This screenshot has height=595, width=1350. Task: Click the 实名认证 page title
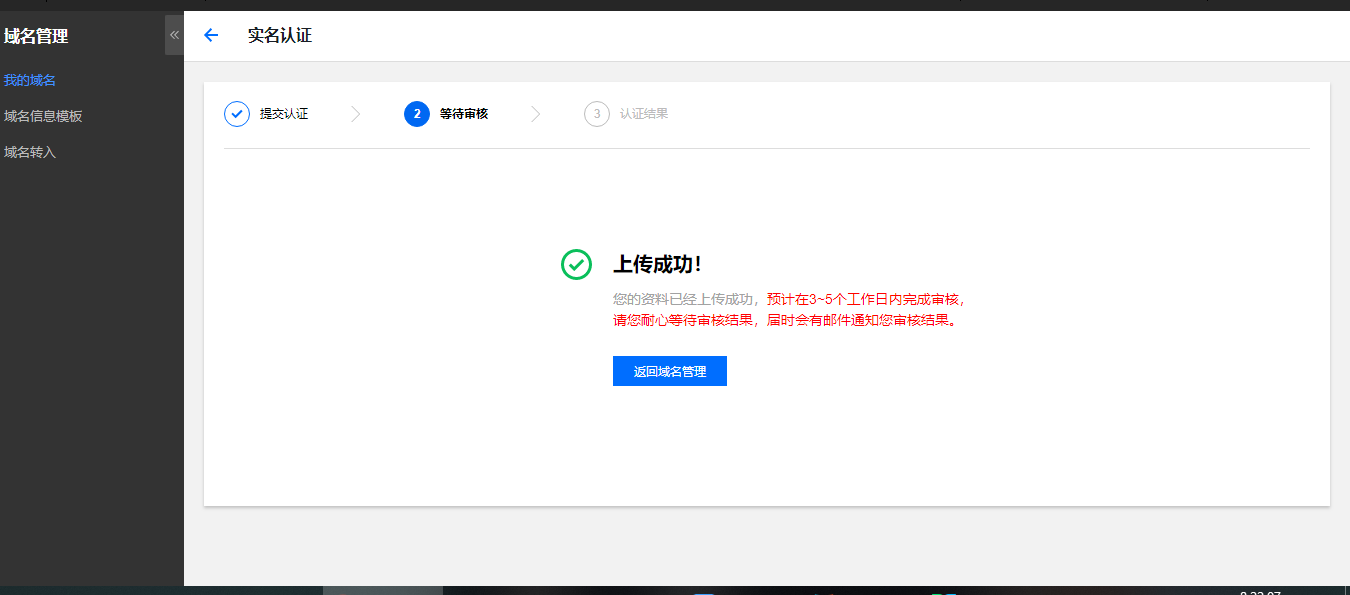pos(281,34)
